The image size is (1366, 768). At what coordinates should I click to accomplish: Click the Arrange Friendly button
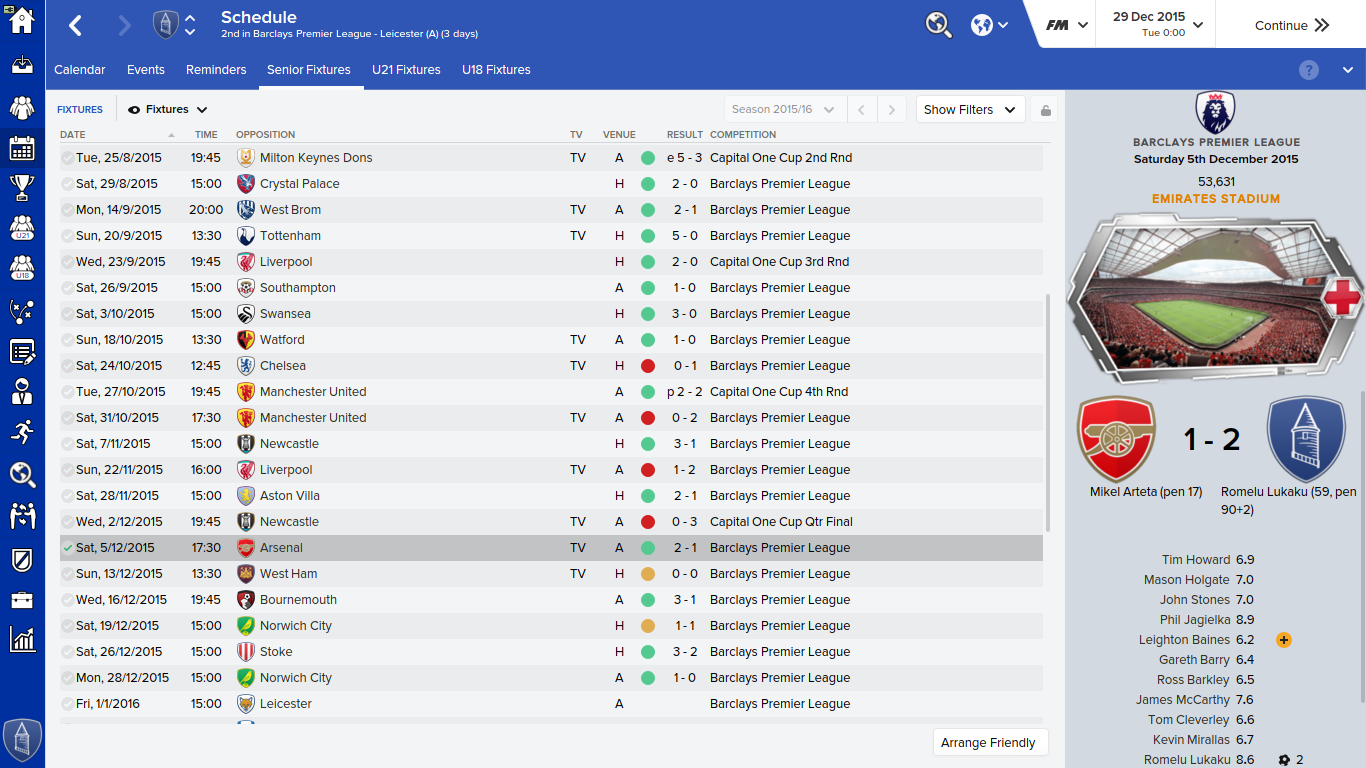[x=989, y=743]
